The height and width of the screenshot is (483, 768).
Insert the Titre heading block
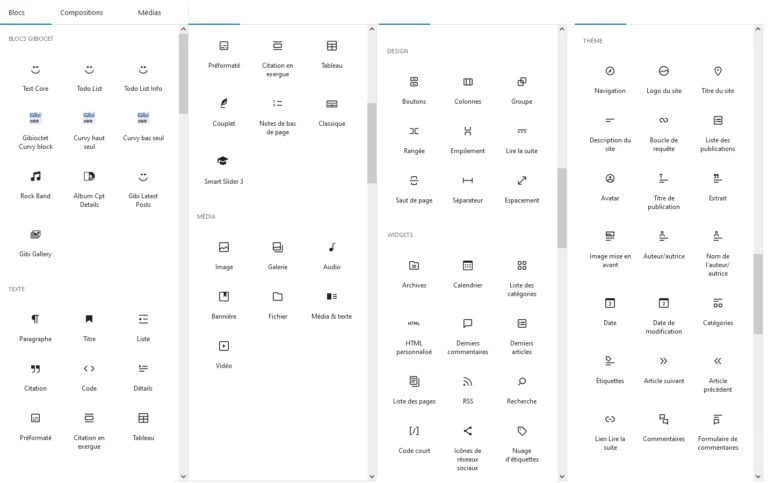click(x=89, y=328)
